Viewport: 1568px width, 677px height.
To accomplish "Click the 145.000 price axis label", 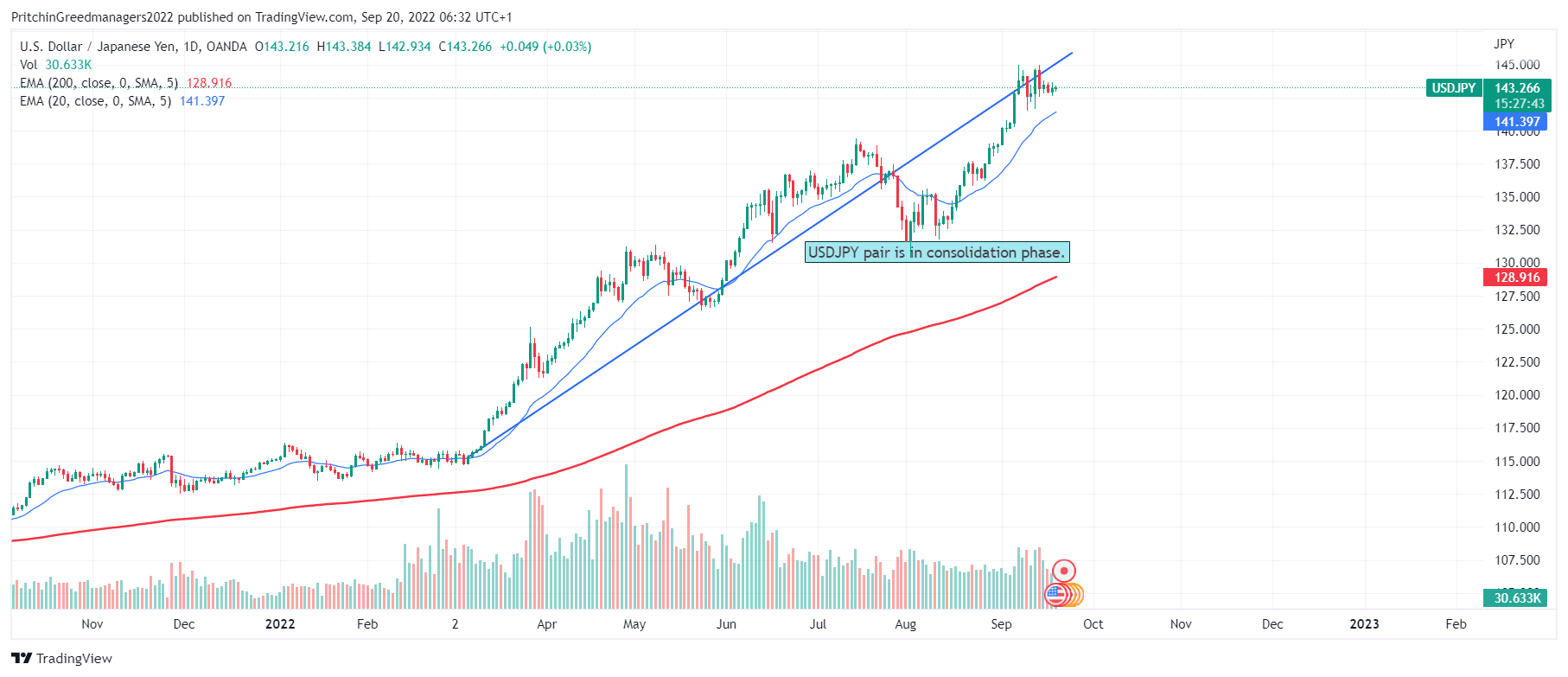I will [x=1517, y=65].
